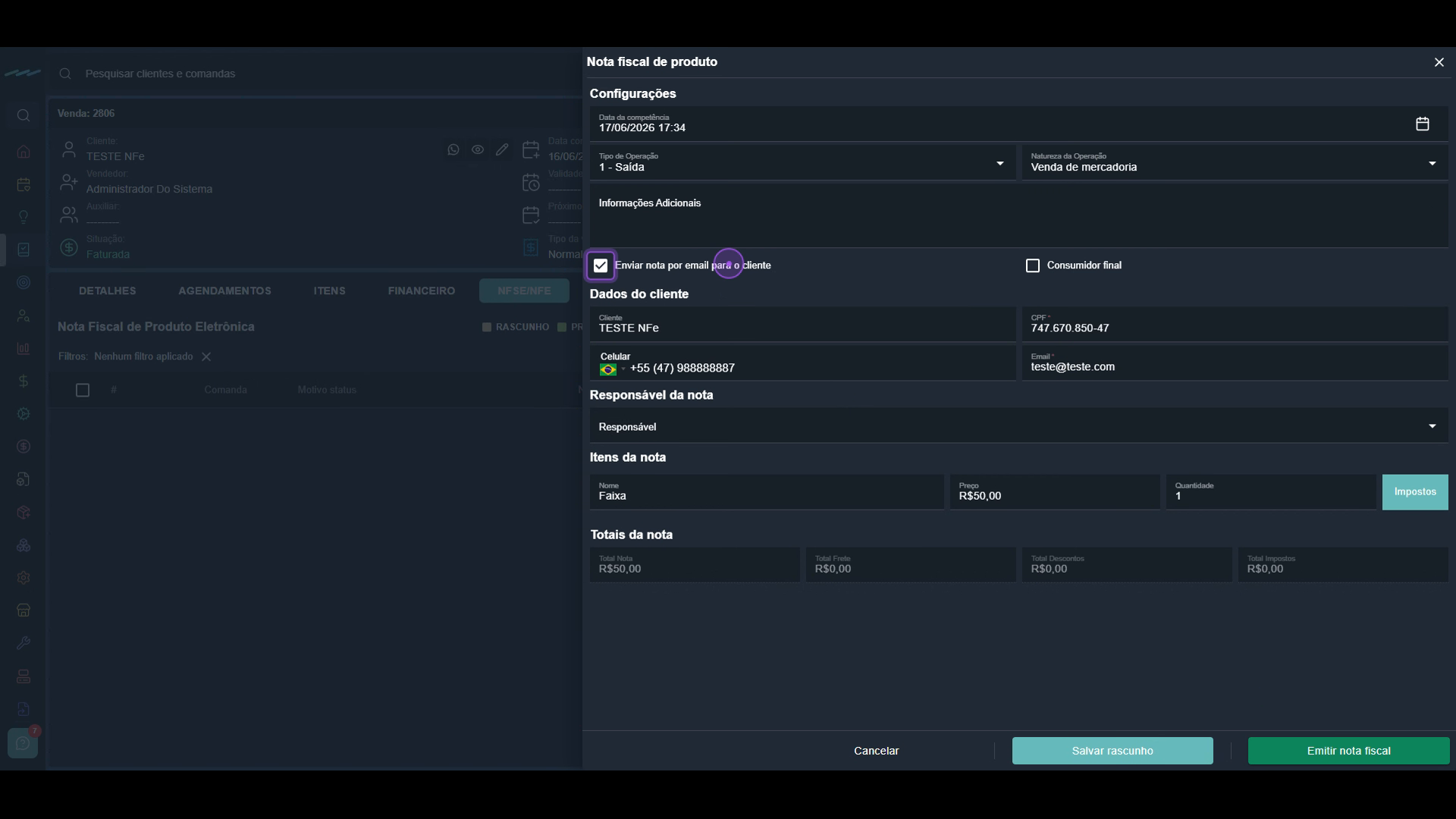Click the Preço field R$50,00
This screenshot has height=819, width=1456.
[x=1055, y=492]
